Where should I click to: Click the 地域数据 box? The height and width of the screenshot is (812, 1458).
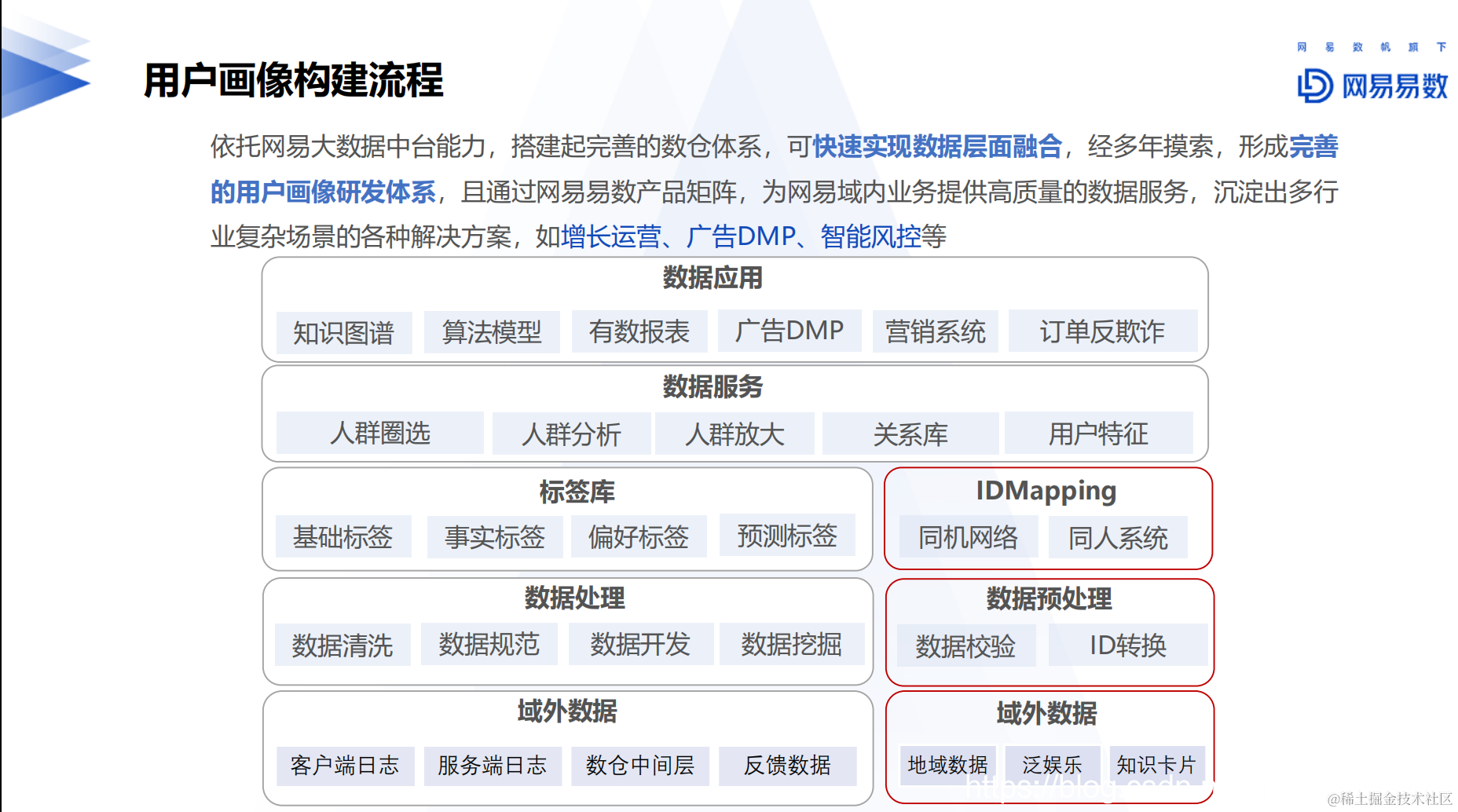point(947,765)
